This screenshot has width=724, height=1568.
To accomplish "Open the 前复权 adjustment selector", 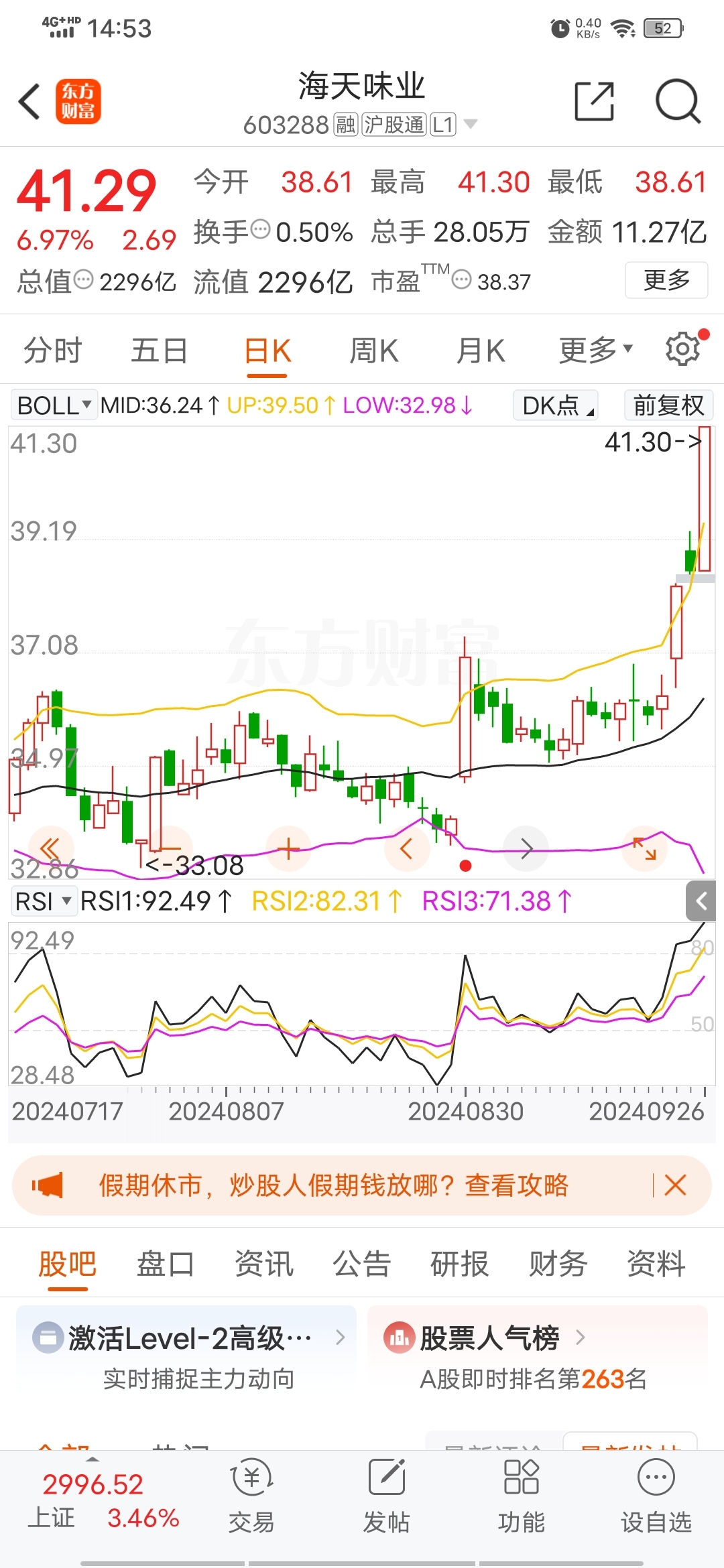I will pyautogui.click(x=668, y=405).
